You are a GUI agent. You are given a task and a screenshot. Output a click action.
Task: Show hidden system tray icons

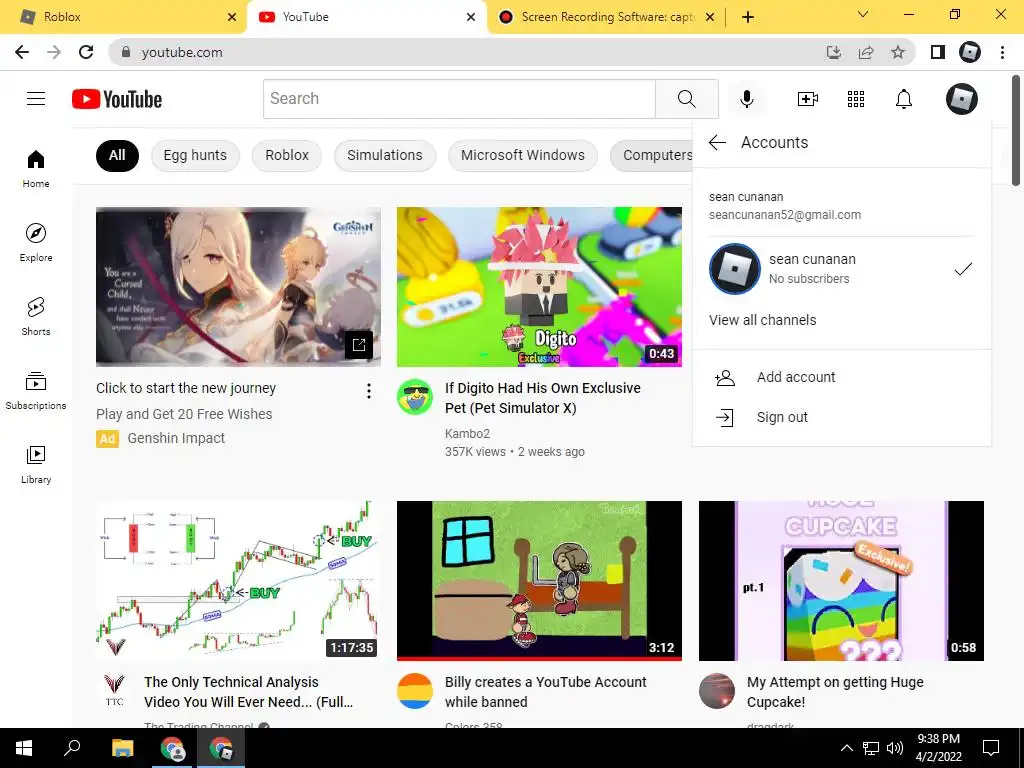(x=846, y=748)
